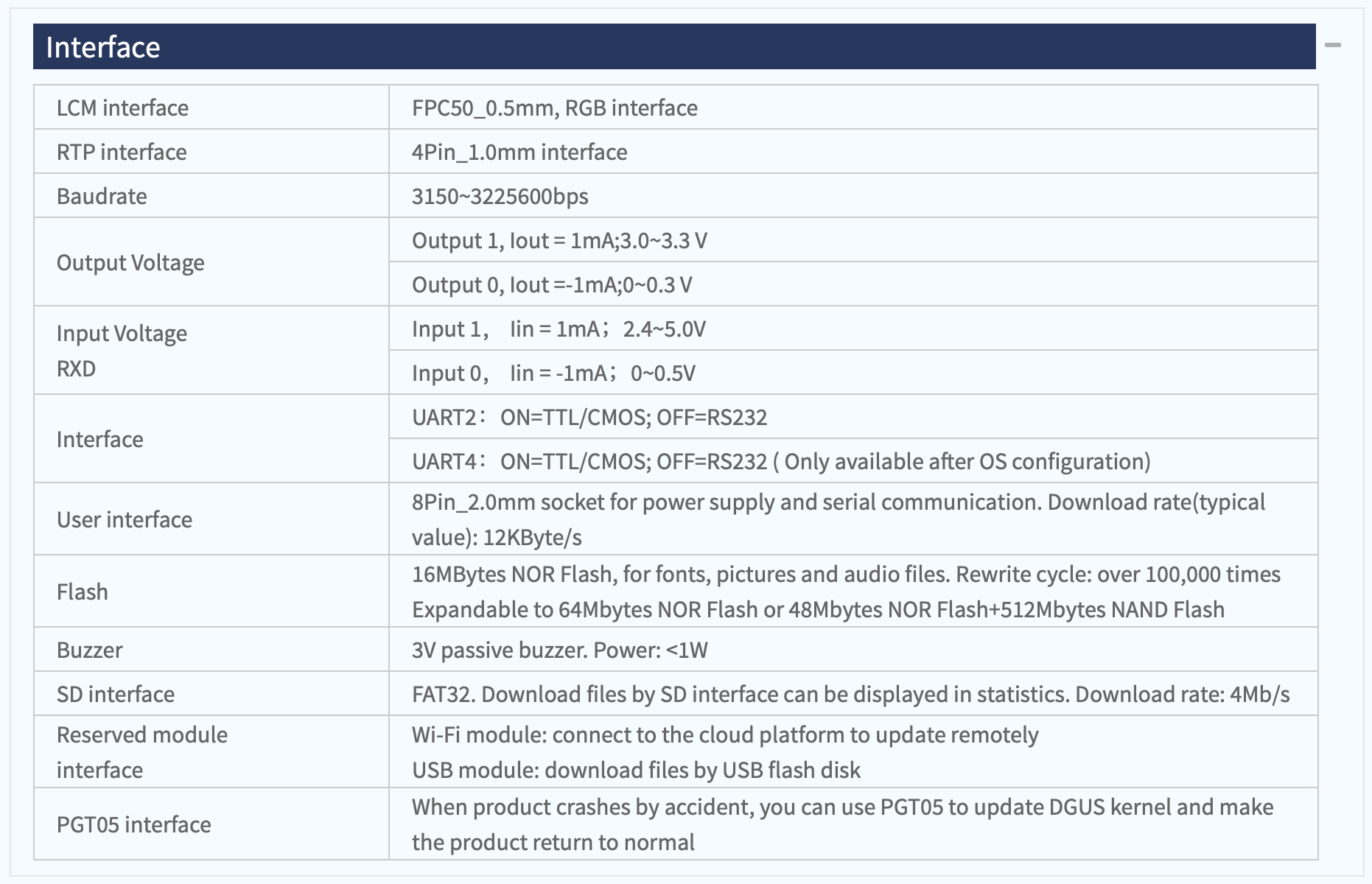1372x884 pixels.
Task: Select the PGT05 interface label cell
Action: coord(211,824)
